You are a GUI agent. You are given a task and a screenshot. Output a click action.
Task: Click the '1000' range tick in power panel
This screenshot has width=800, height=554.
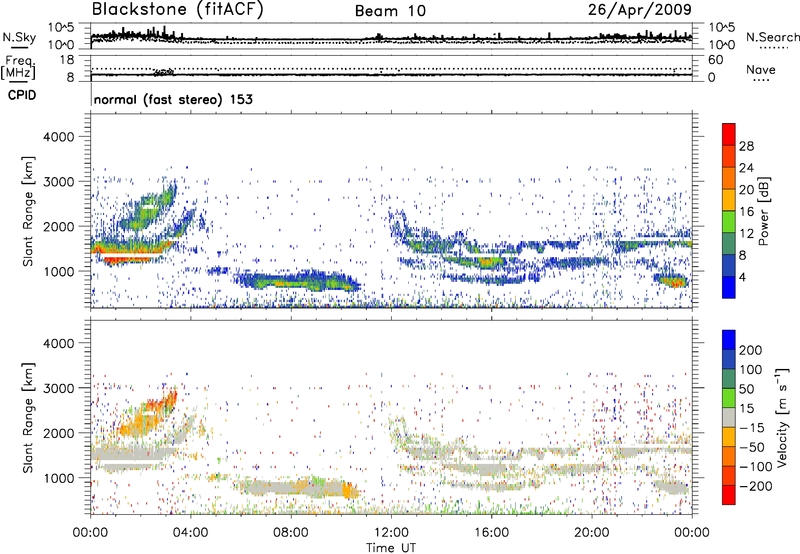click(58, 271)
